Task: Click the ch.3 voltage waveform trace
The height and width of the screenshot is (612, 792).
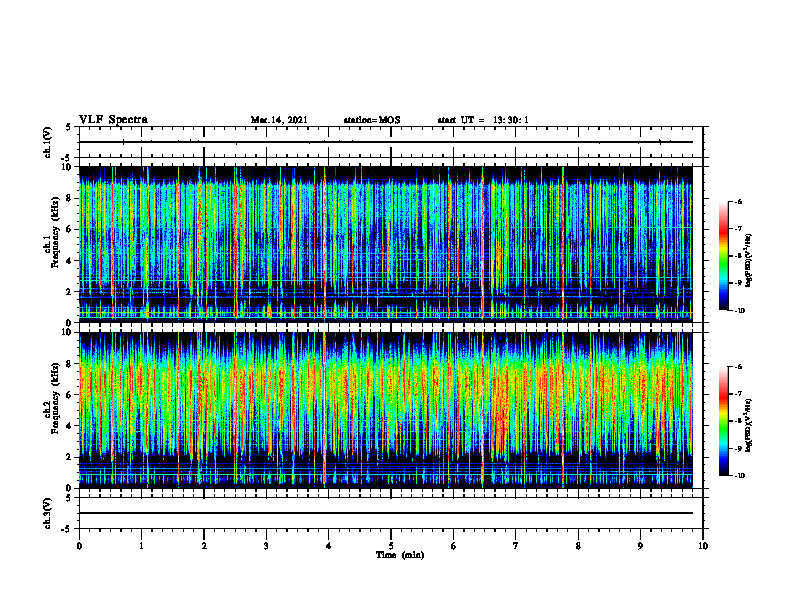Action: coord(386,513)
